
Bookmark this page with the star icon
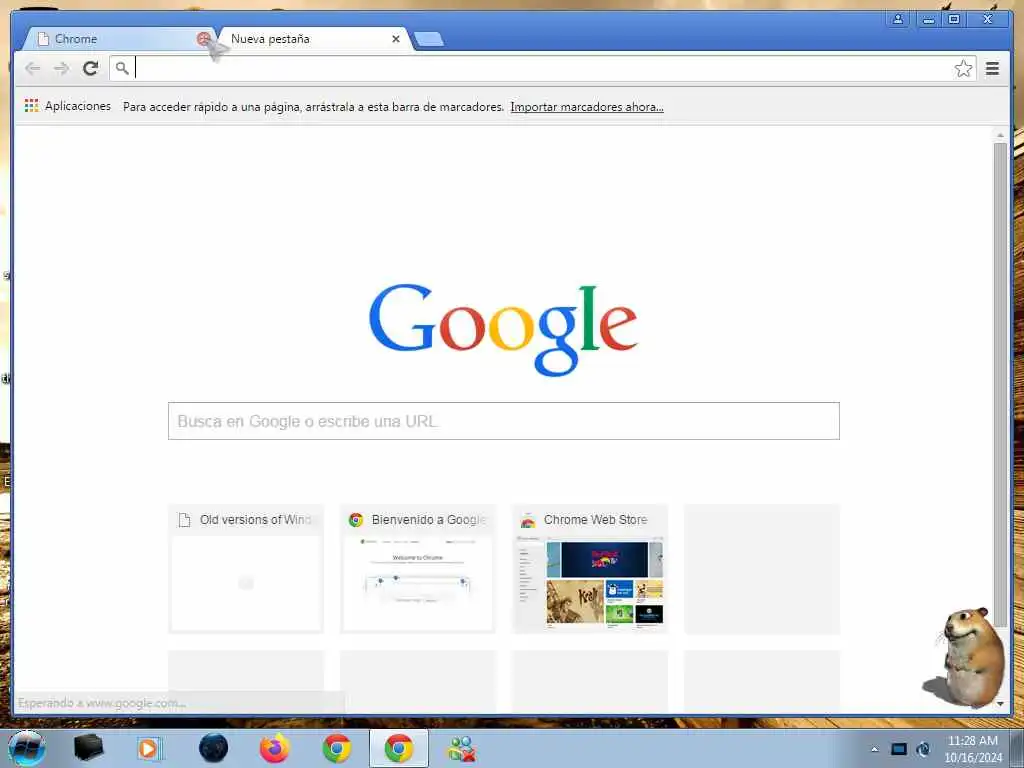coord(963,69)
